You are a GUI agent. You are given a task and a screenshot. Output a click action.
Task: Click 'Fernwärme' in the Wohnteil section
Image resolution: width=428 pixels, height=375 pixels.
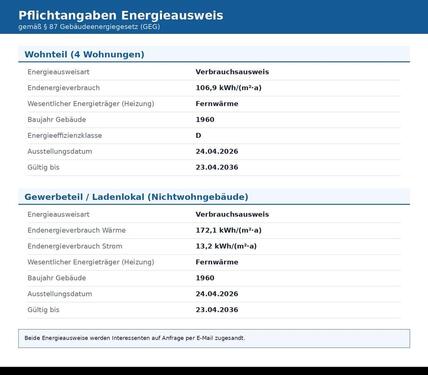point(217,104)
